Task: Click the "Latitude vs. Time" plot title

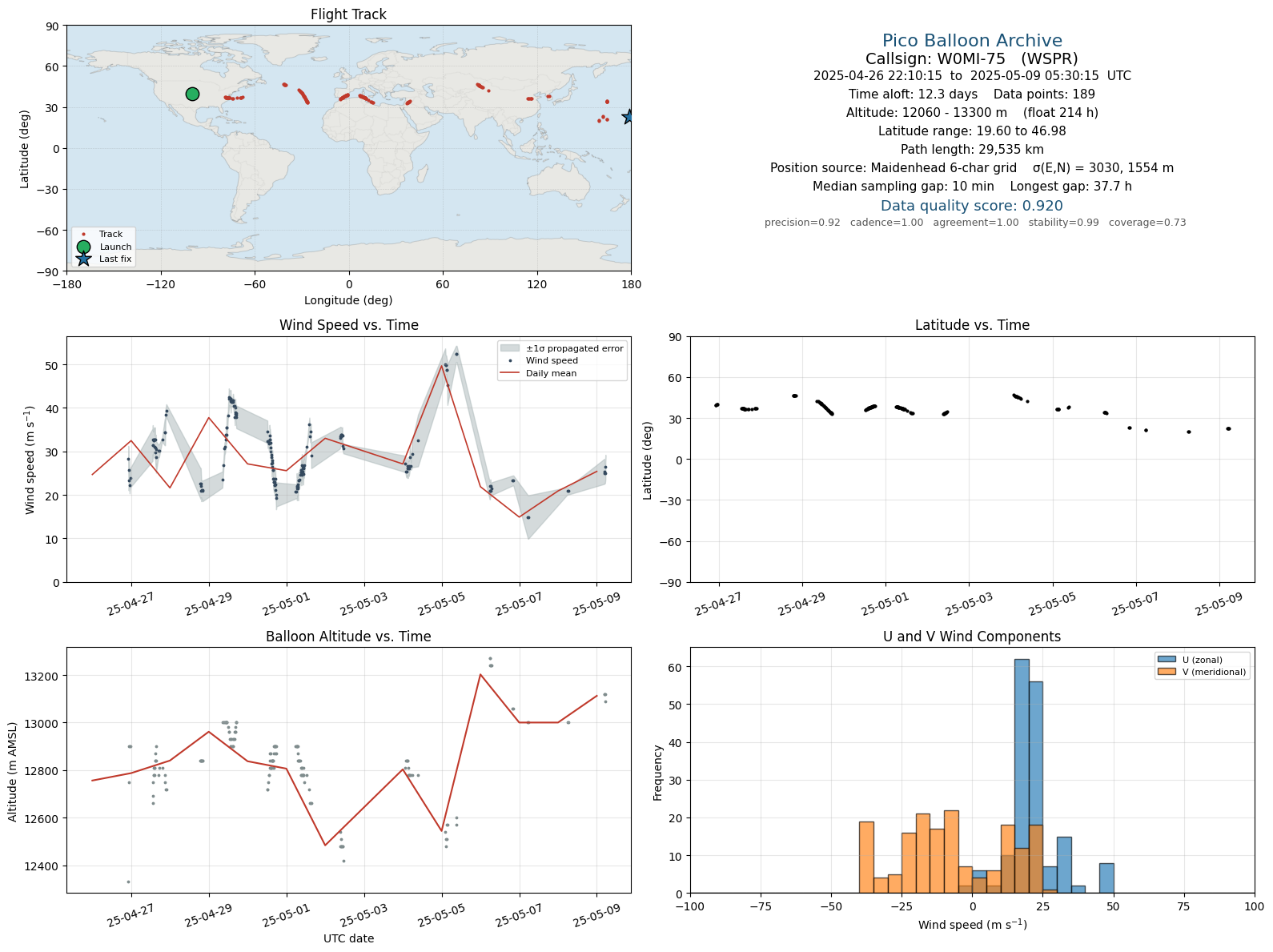Action: click(x=972, y=325)
